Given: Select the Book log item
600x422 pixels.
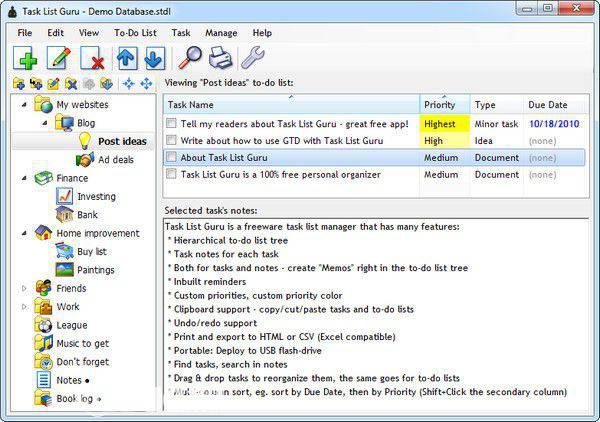Looking at the screenshot, I should click(x=75, y=398).
